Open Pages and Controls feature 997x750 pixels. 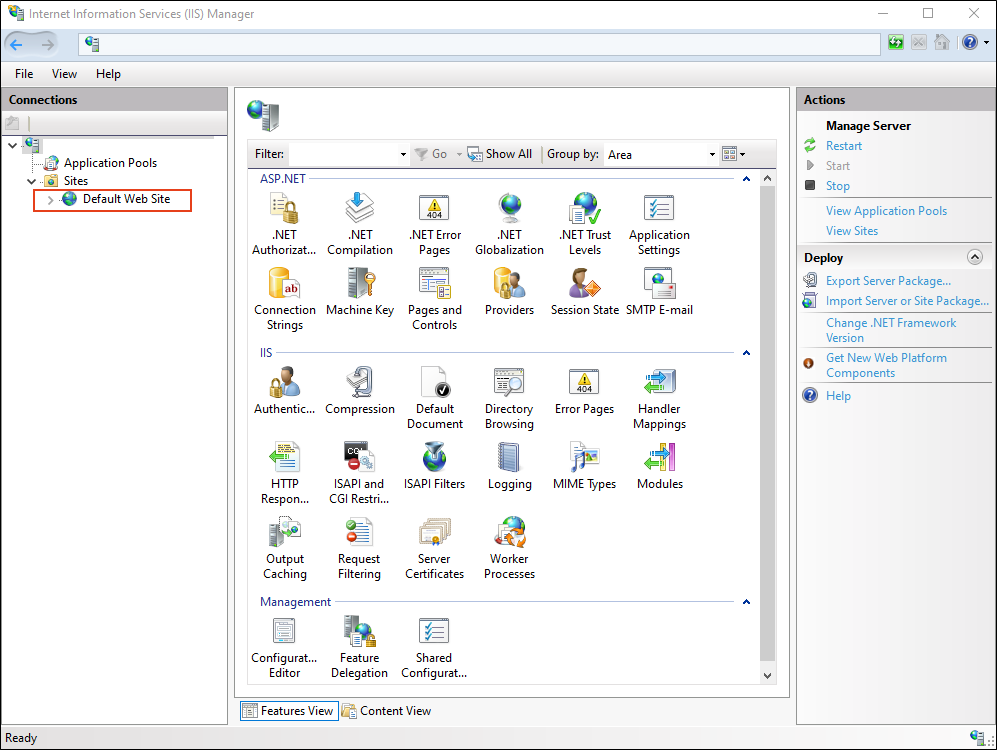pos(434,299)
